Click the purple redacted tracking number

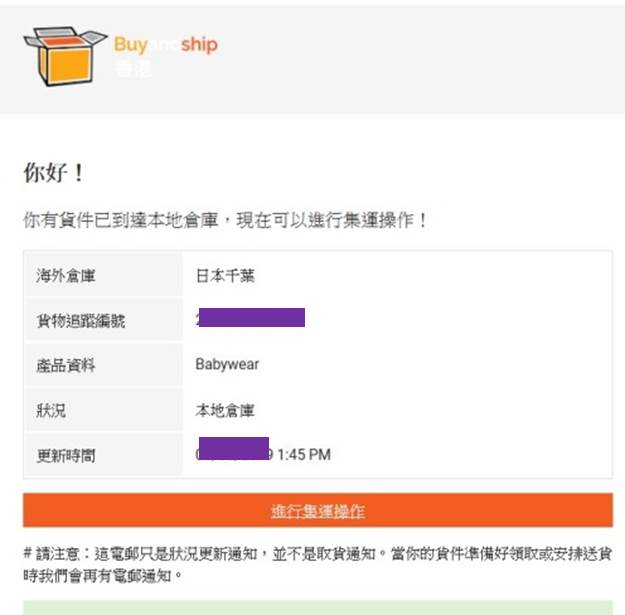(252, 317)
